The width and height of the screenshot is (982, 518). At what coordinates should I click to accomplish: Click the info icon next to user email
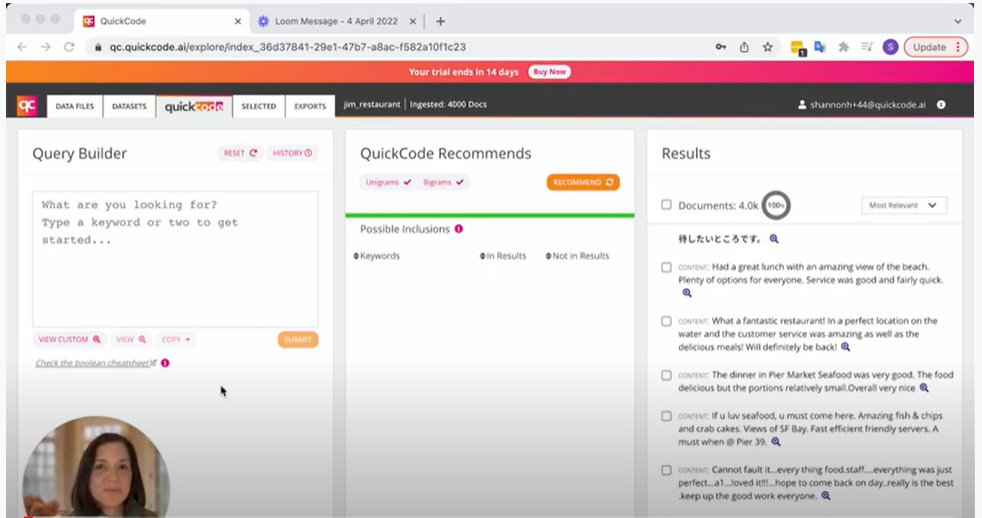click(941, 105)
